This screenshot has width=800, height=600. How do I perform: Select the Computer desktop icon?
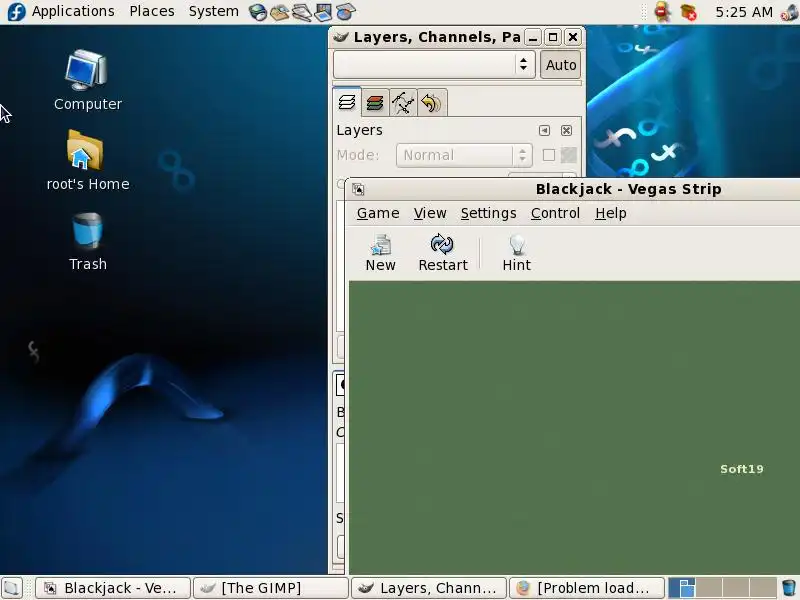click(x=87, y=80)
